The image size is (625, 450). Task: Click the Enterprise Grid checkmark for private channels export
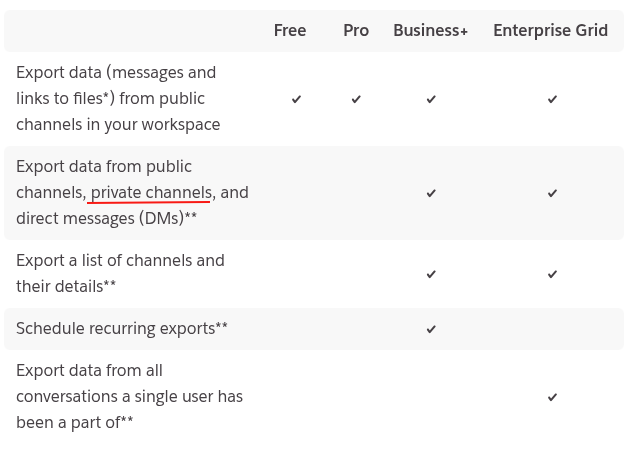tap(552, 193)
